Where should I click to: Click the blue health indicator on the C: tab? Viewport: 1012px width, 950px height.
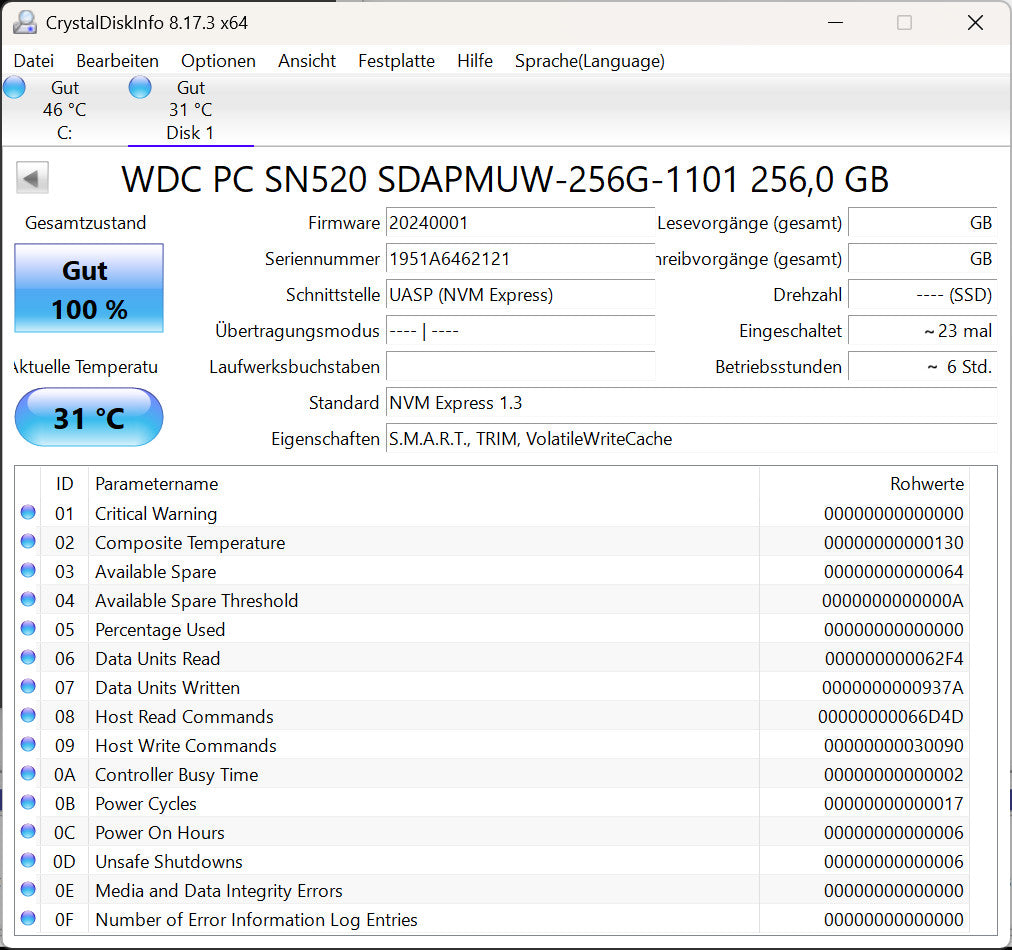pos(14,87)
